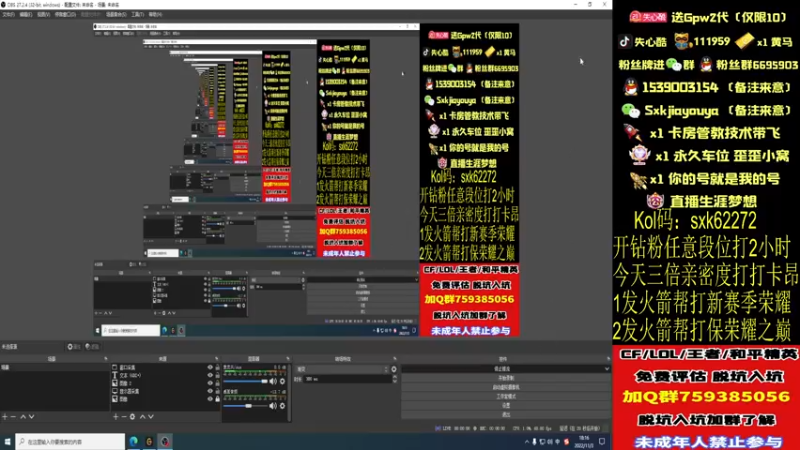Adjust the desktop audio volume slider
The image size is (800, 450).
[245, 406]
